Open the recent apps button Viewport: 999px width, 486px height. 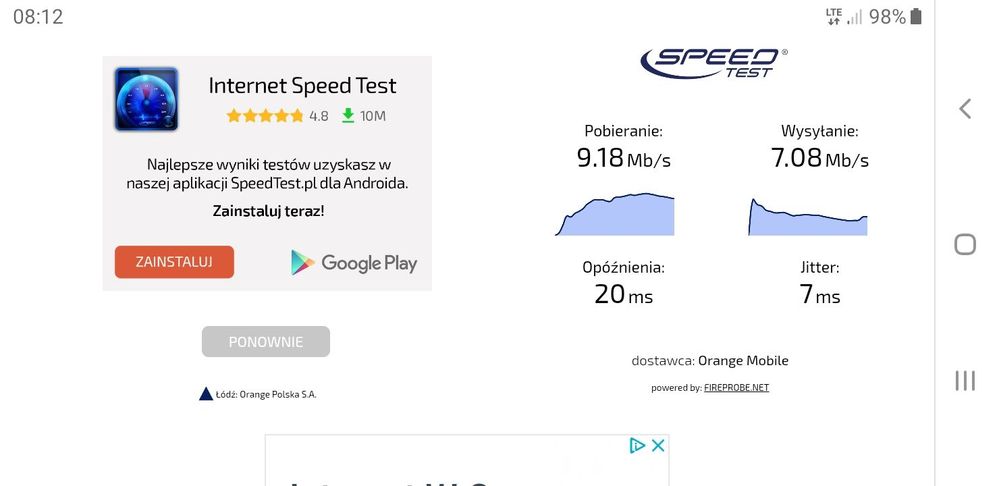(x=965, y=380)
